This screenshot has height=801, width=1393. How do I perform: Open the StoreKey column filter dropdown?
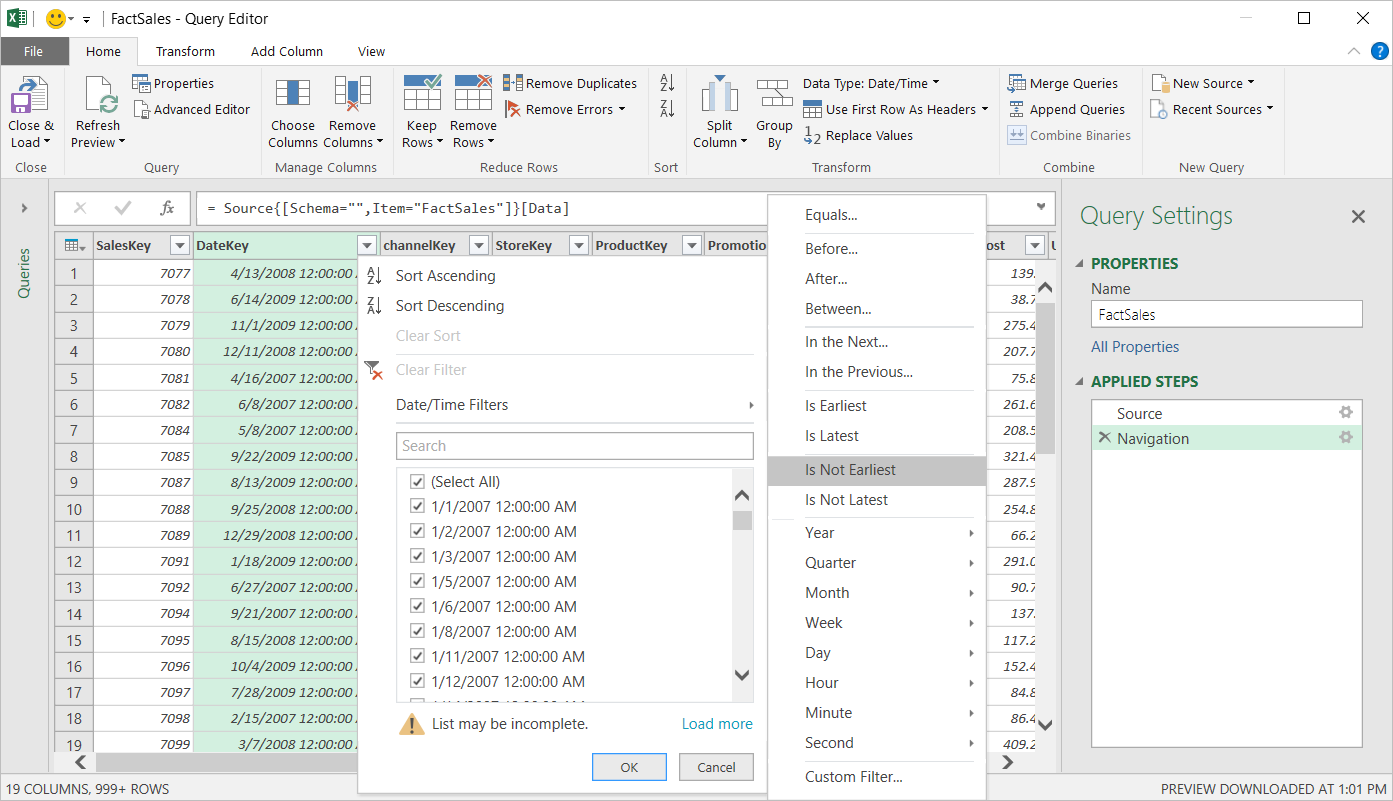[578, 246]
